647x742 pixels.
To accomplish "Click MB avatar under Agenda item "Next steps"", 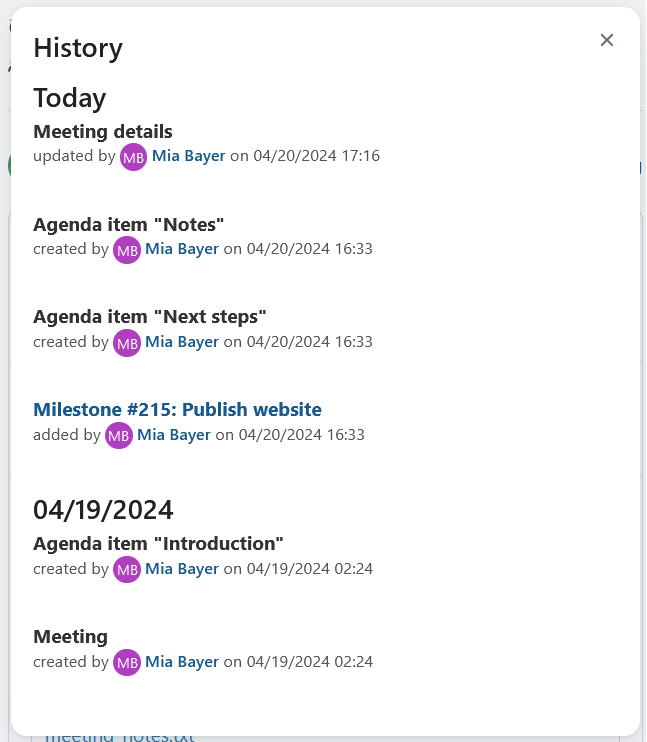I will (127, 343).
